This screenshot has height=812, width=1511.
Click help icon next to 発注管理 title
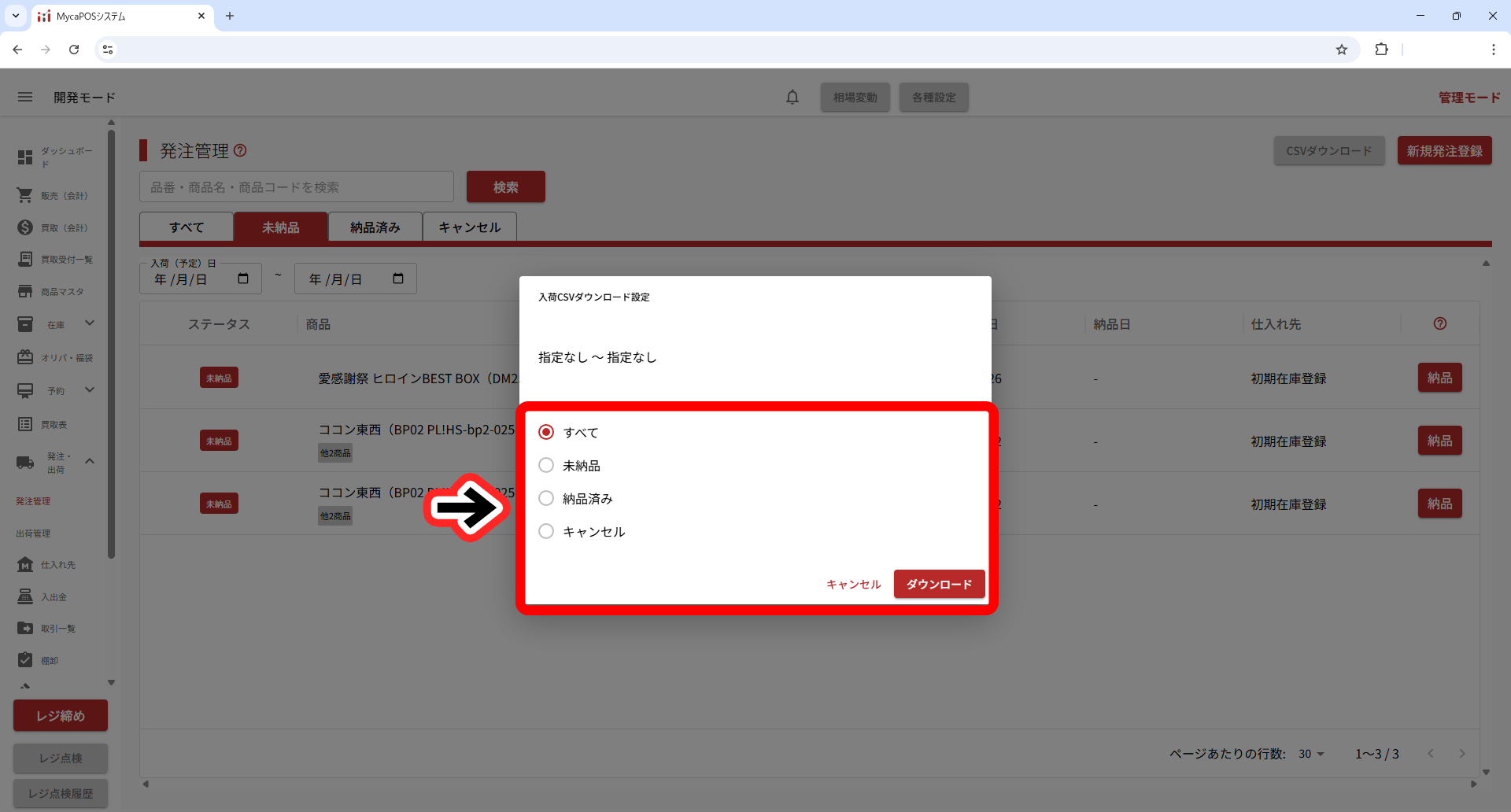241,150
